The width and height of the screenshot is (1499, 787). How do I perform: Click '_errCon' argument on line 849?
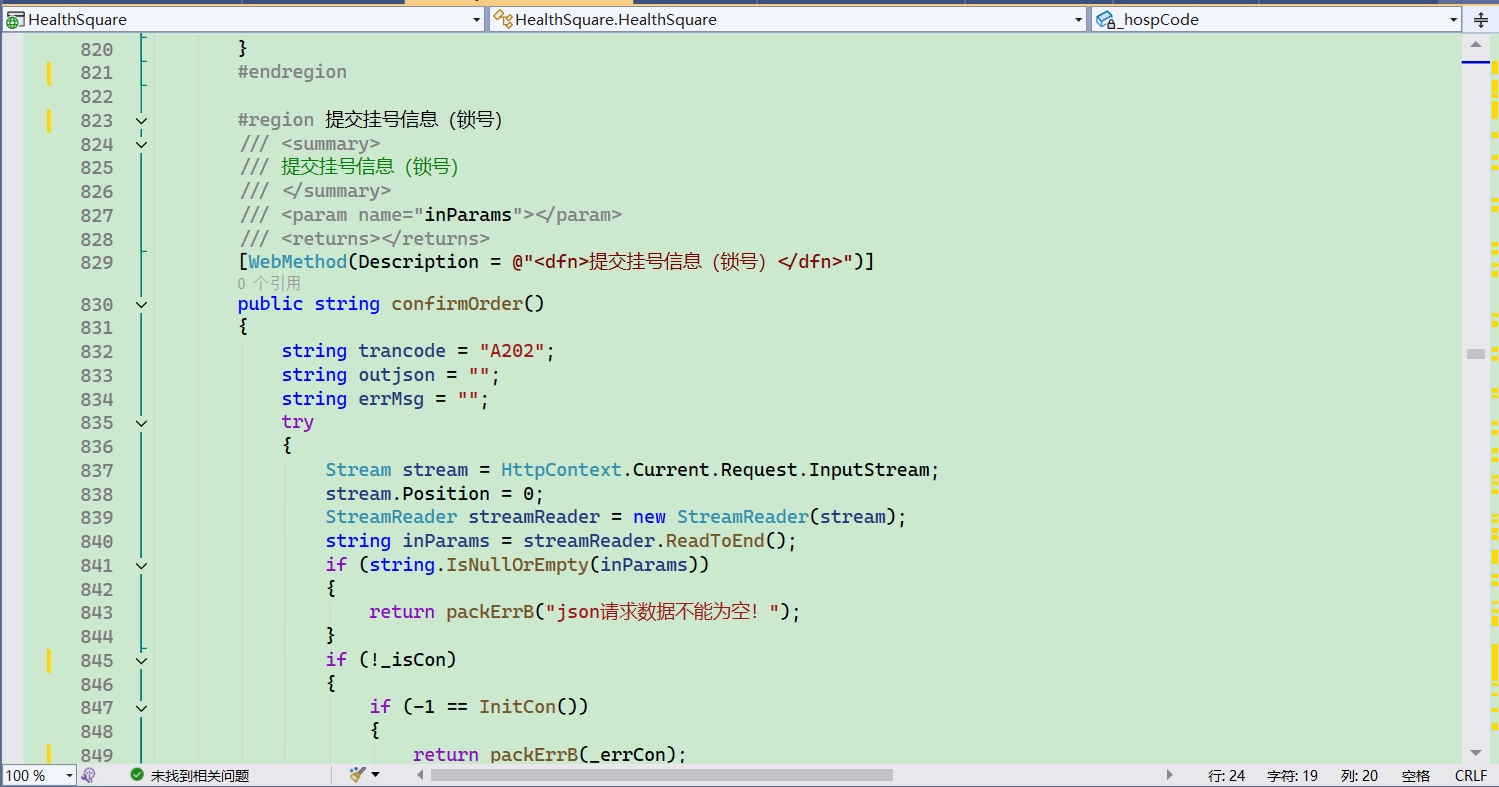(x=627, y=755)
